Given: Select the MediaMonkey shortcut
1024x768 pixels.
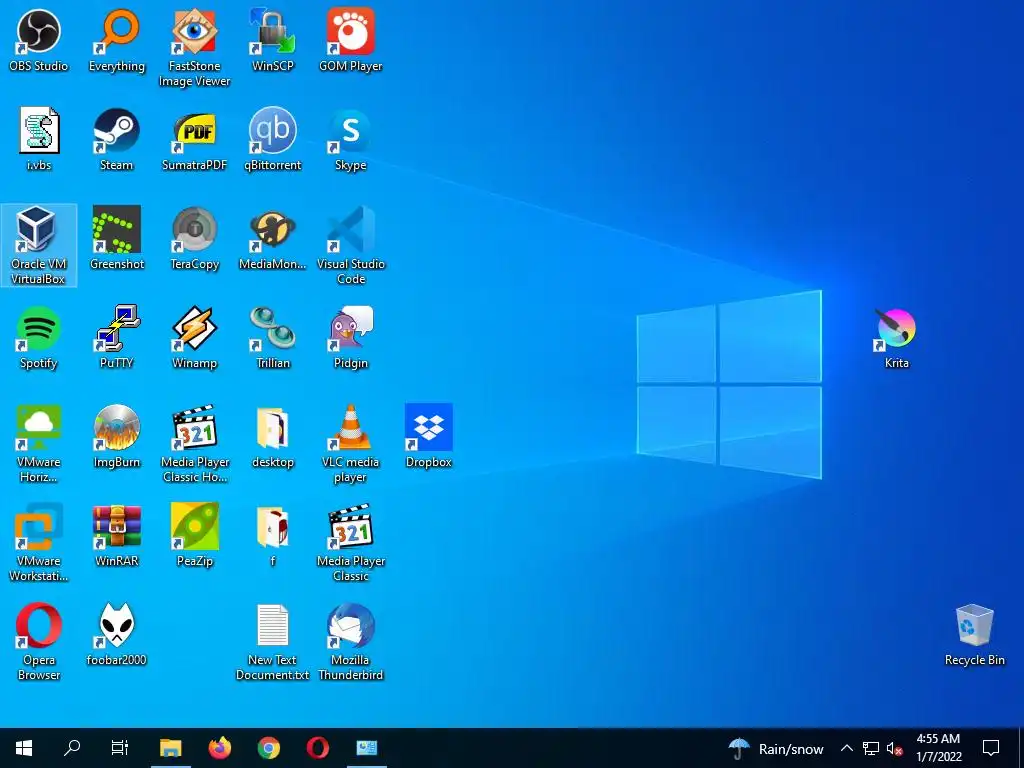Looking at the screenshot, I should click(x=273, y=238).
